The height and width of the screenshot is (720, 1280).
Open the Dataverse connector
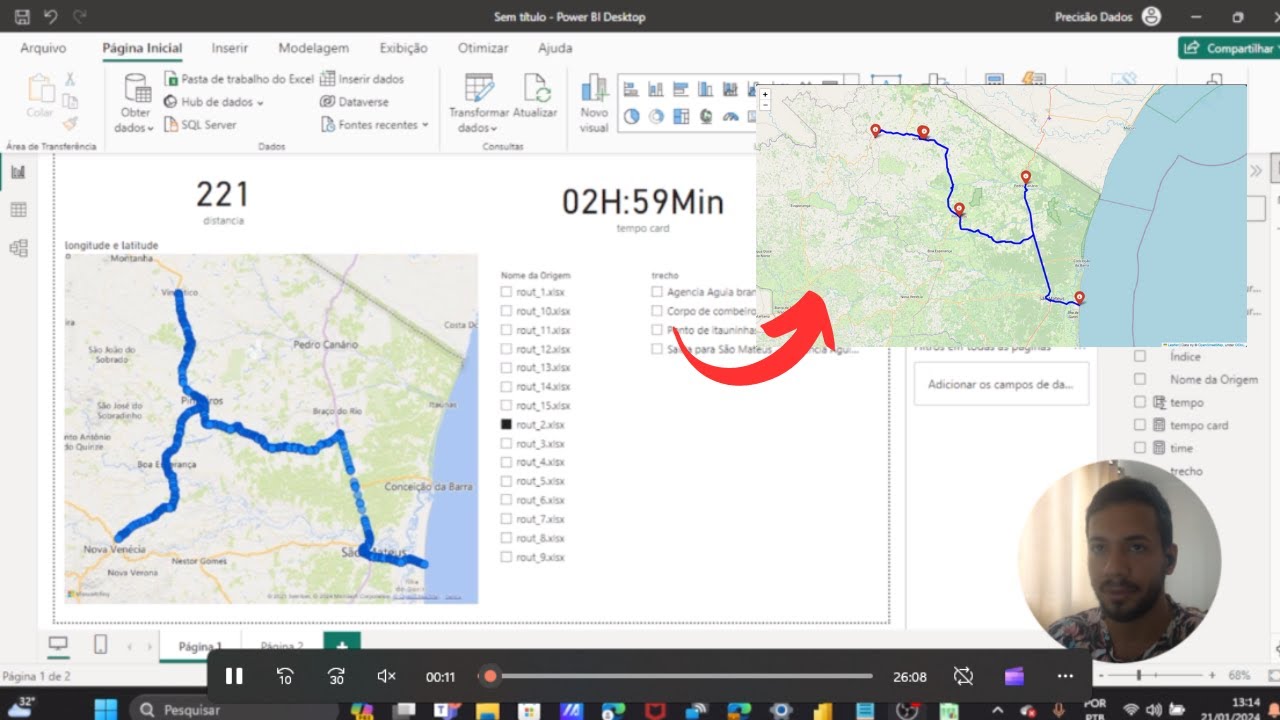coord(355,102)
